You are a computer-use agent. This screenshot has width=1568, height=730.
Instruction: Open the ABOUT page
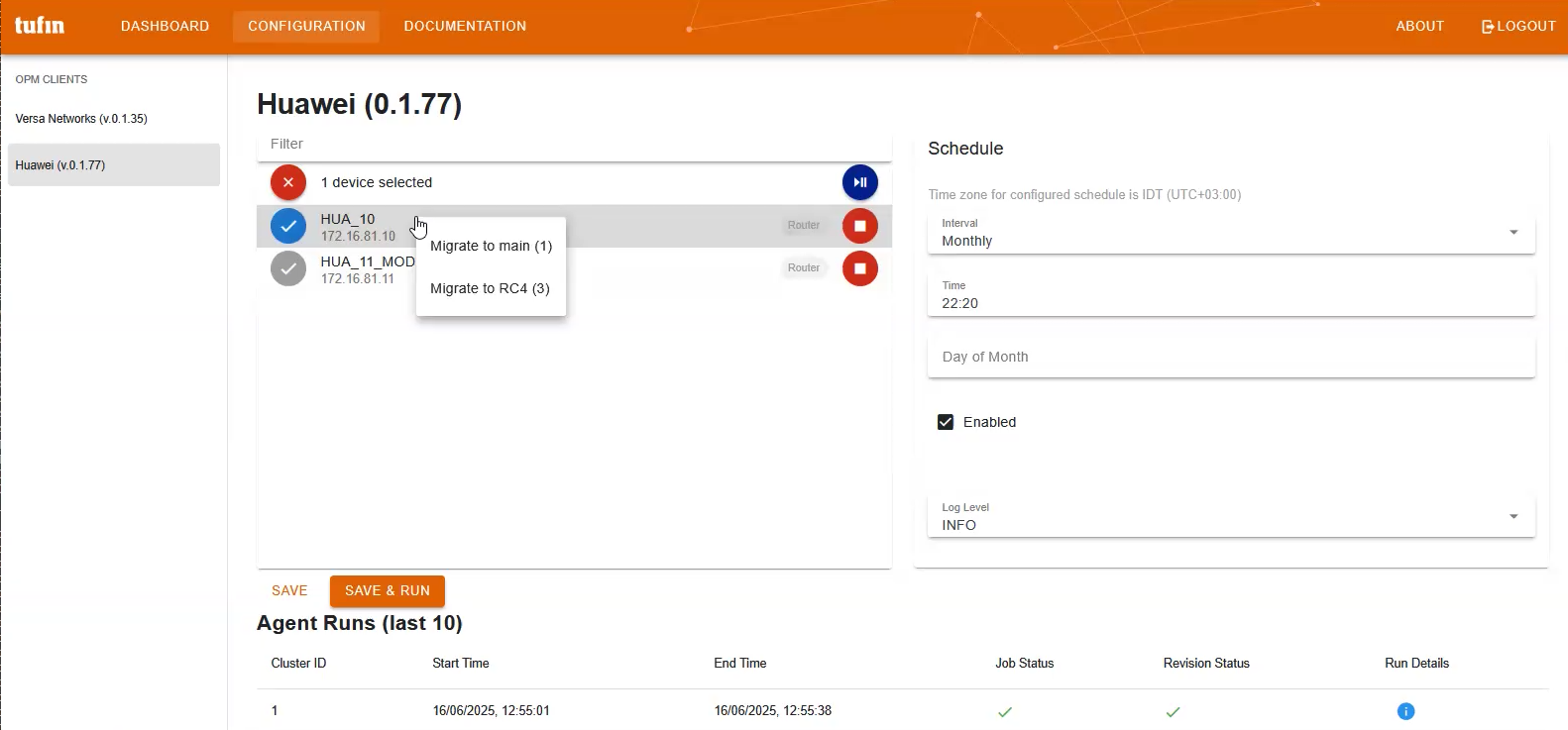tap(1419, 26)
